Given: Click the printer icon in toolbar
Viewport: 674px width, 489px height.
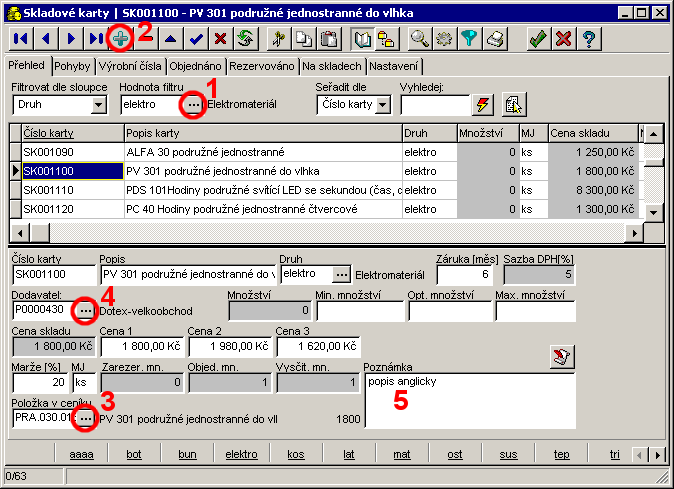Looking at the screenshot, I should pos(493,39).
